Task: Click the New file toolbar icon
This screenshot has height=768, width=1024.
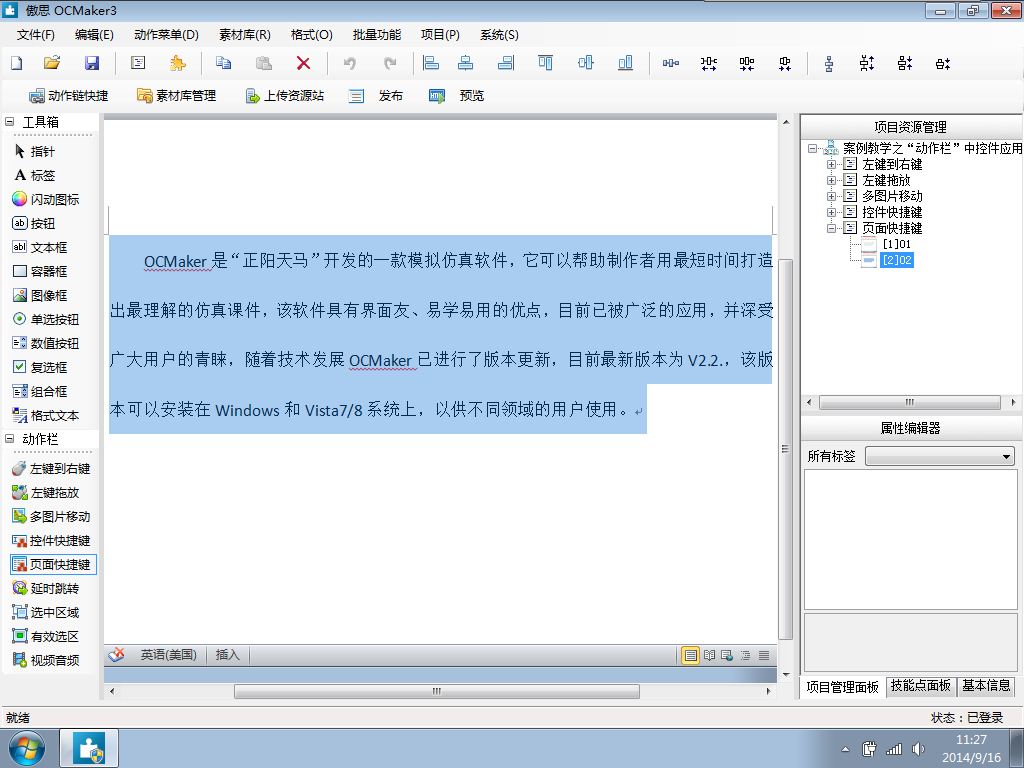Action: coord(17,63)
